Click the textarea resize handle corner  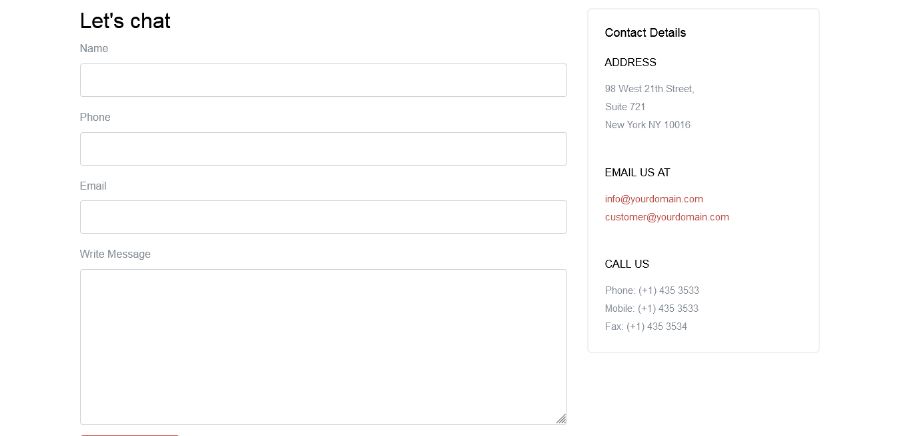[x=561, y=419]
